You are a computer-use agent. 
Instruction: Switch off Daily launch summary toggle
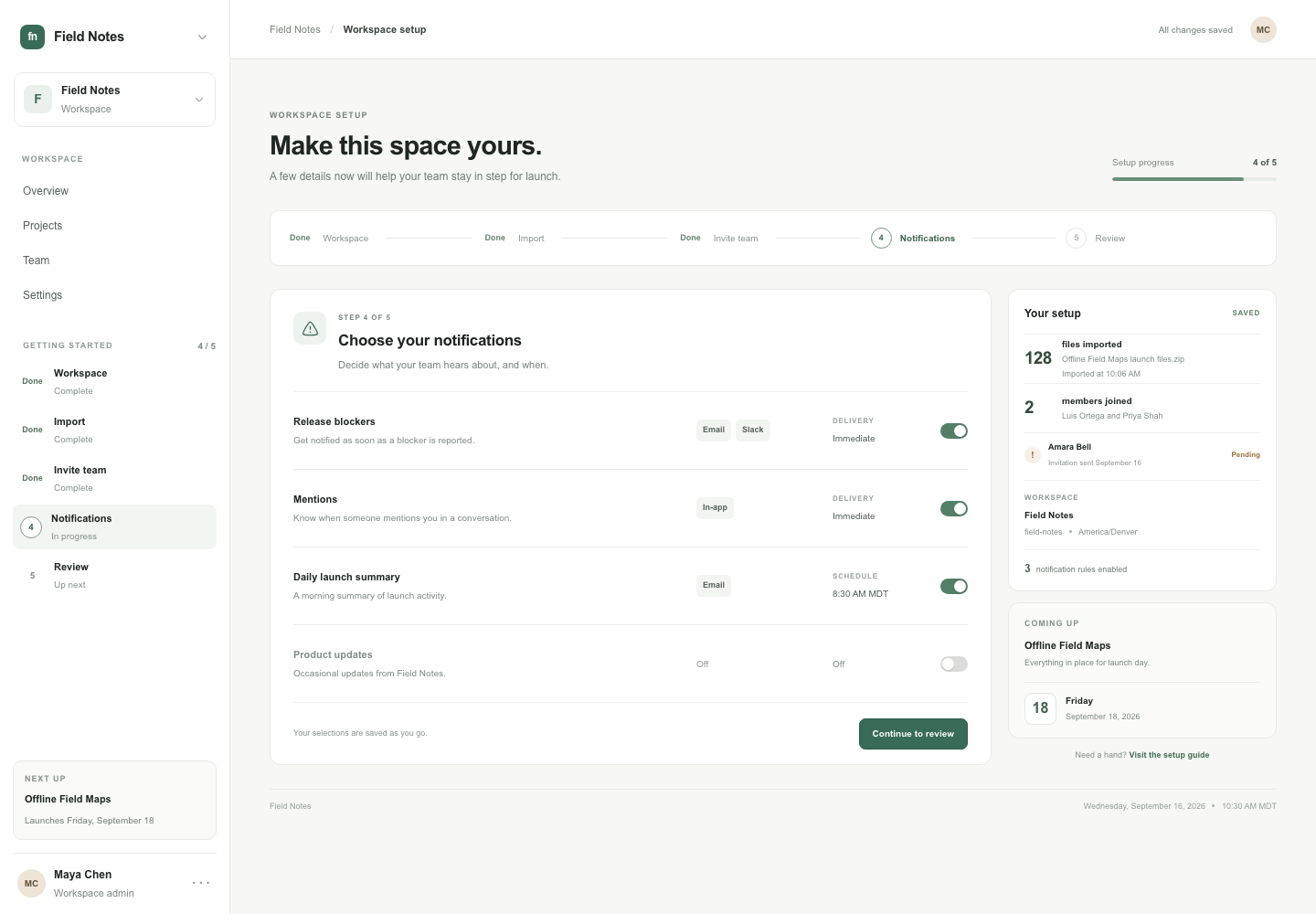pos(954,586)
